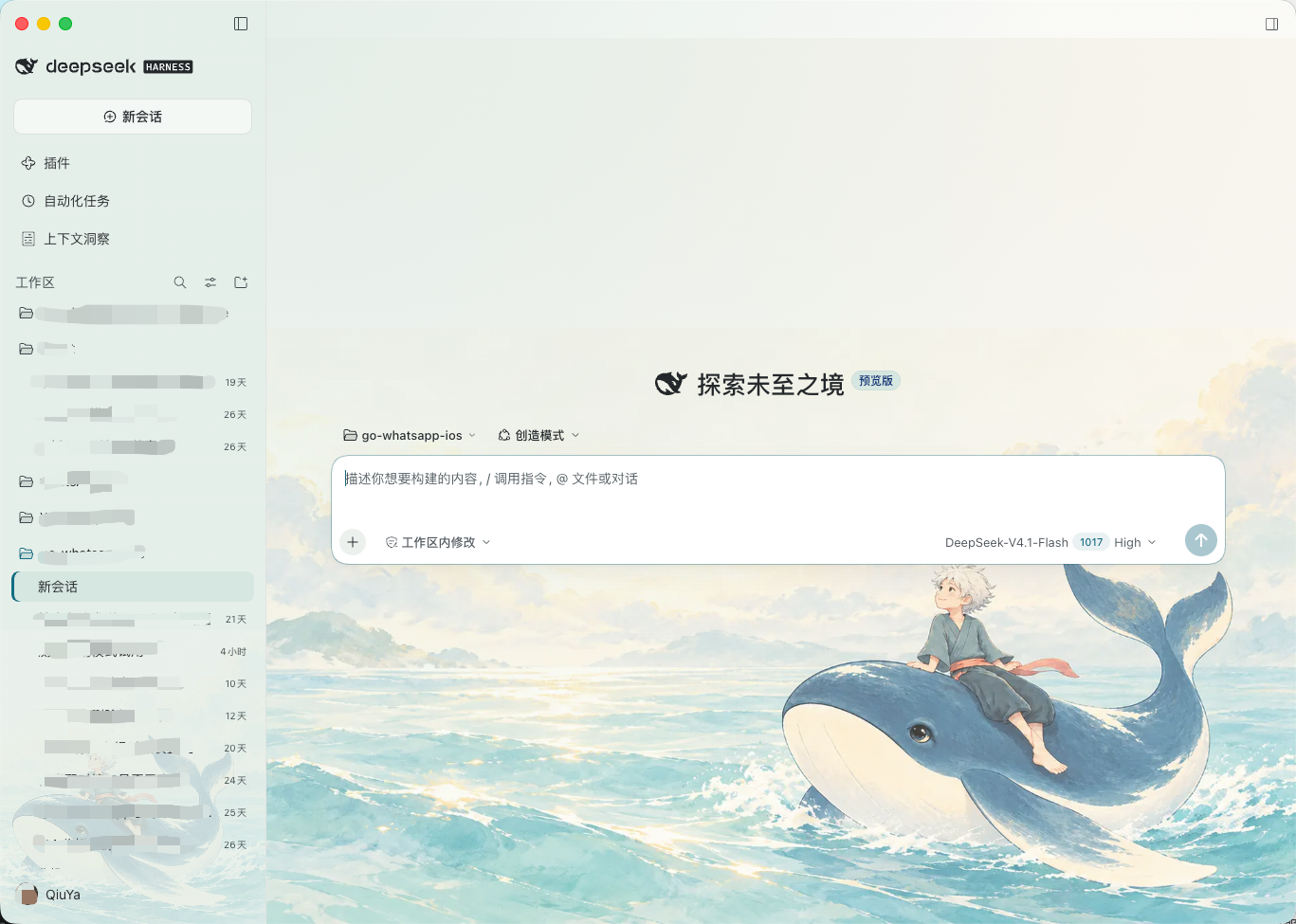The height and width of the screenshot is (924, 1296).
Task: Click the document icon beside 上下文洞察
Action: 28,239
